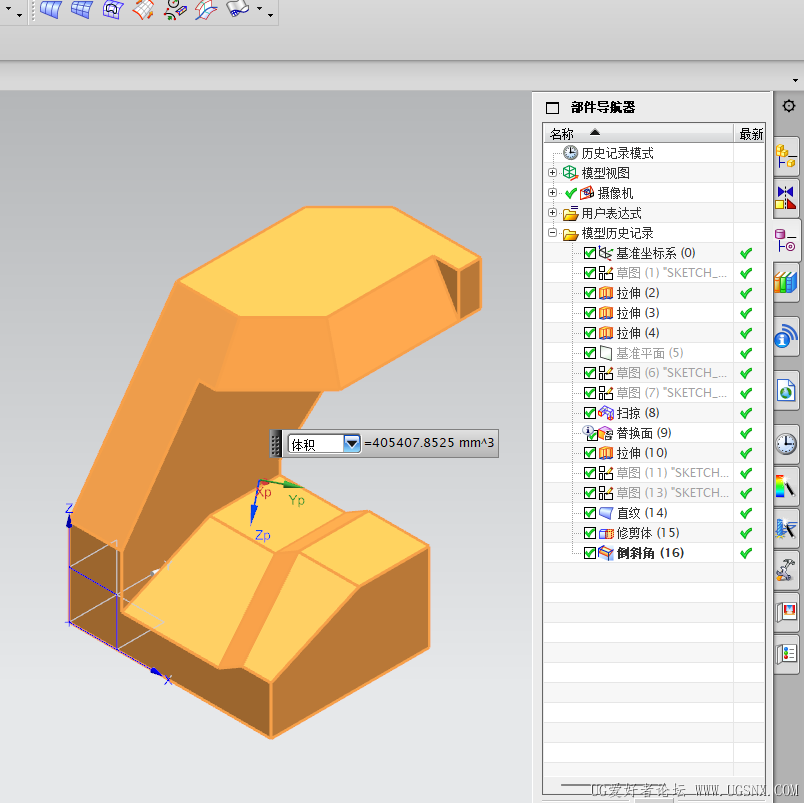The height and width of the screenshot is (803, 804).
Task: Collapse the 模型历史记录 tree node
Action: pos(552,232)
